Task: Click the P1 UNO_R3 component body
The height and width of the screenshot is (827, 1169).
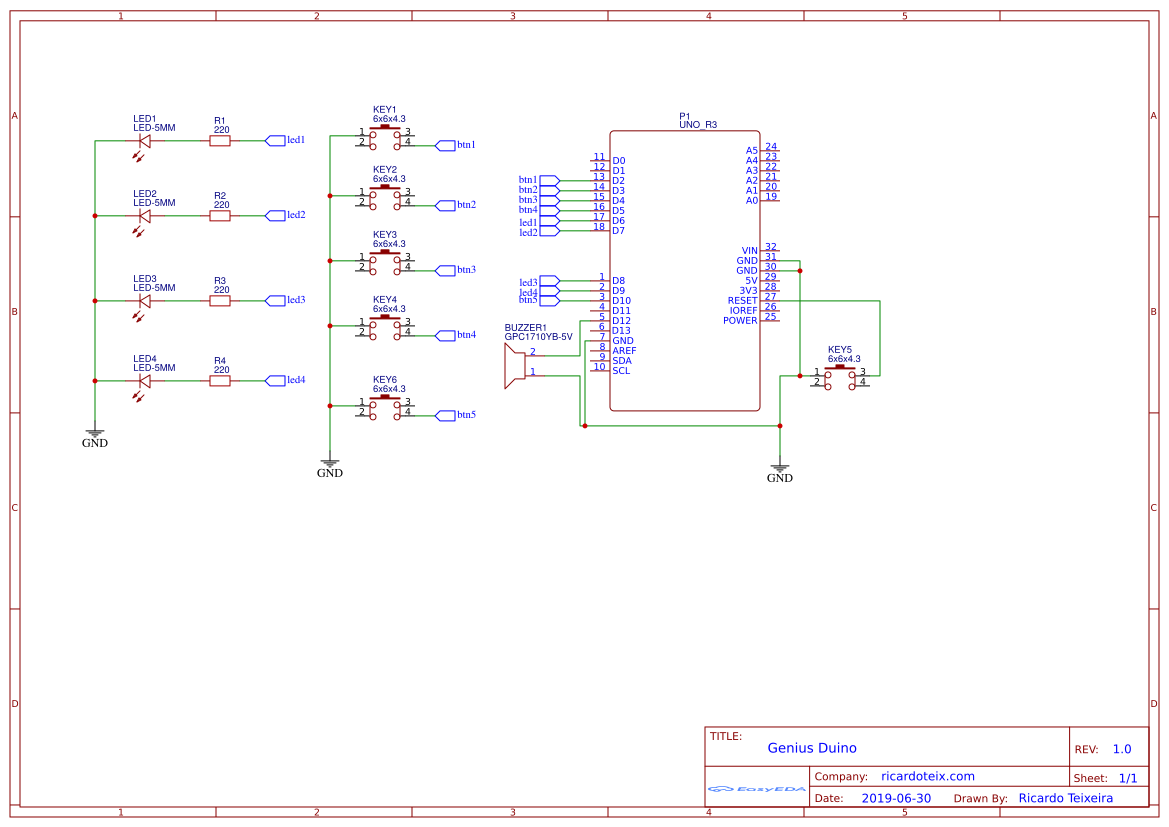Action: click(685, 270)
